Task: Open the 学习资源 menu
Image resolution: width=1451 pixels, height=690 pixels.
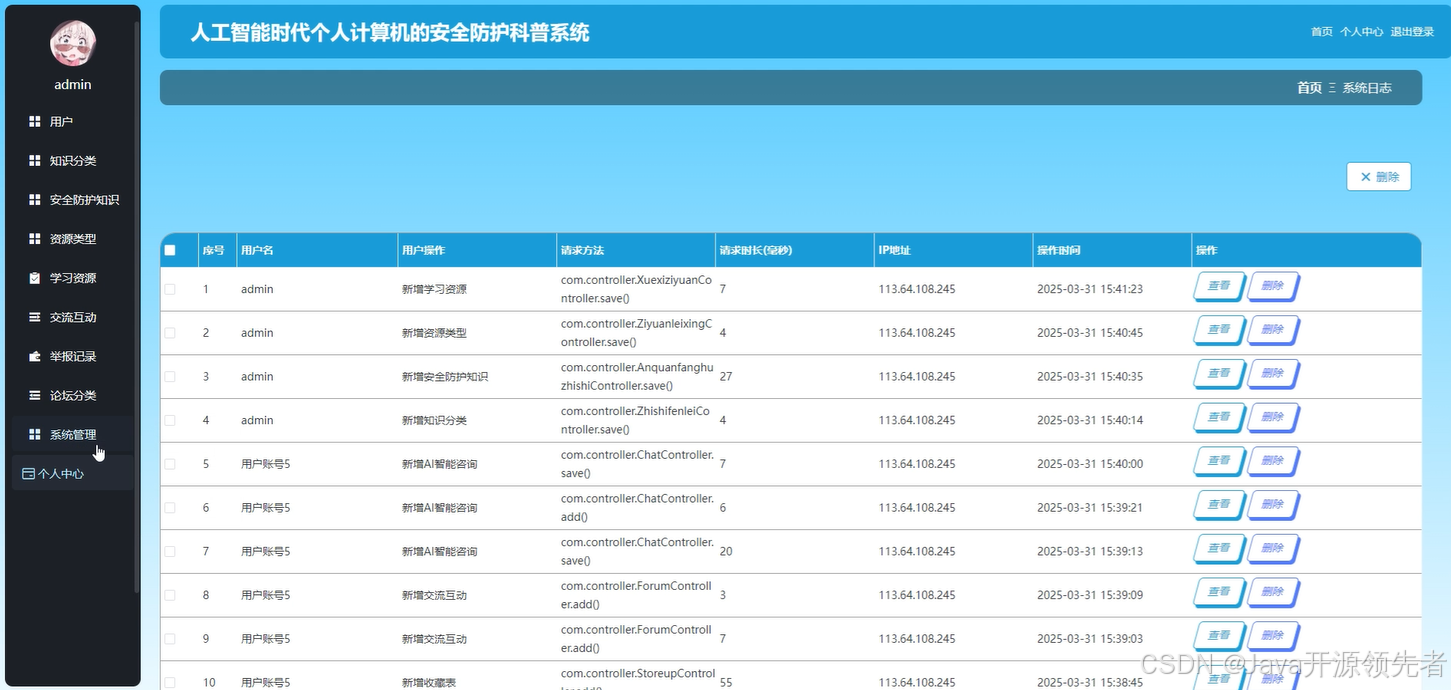Action: tap(72, 278)
